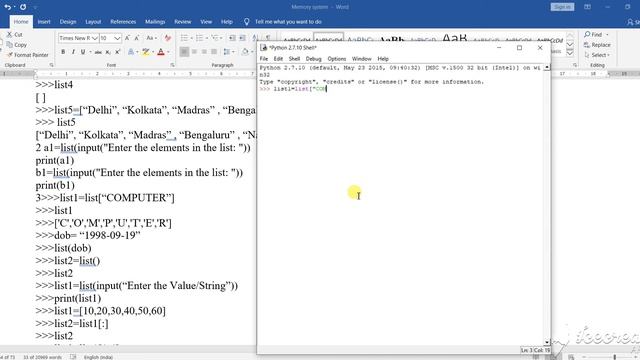
Task: Click the Sign in button
Action: click(x=562, y=7)
